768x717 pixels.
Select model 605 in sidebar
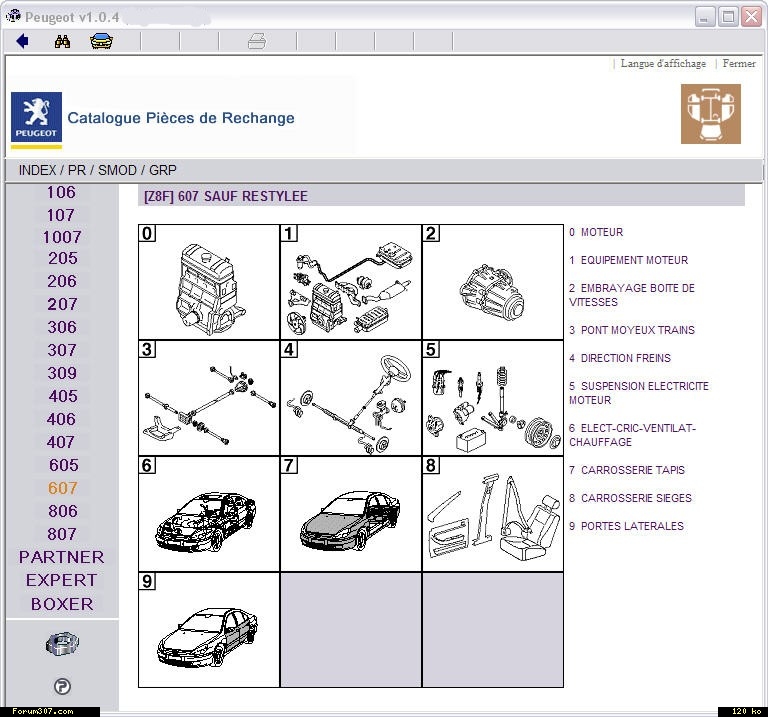point(64,465)
